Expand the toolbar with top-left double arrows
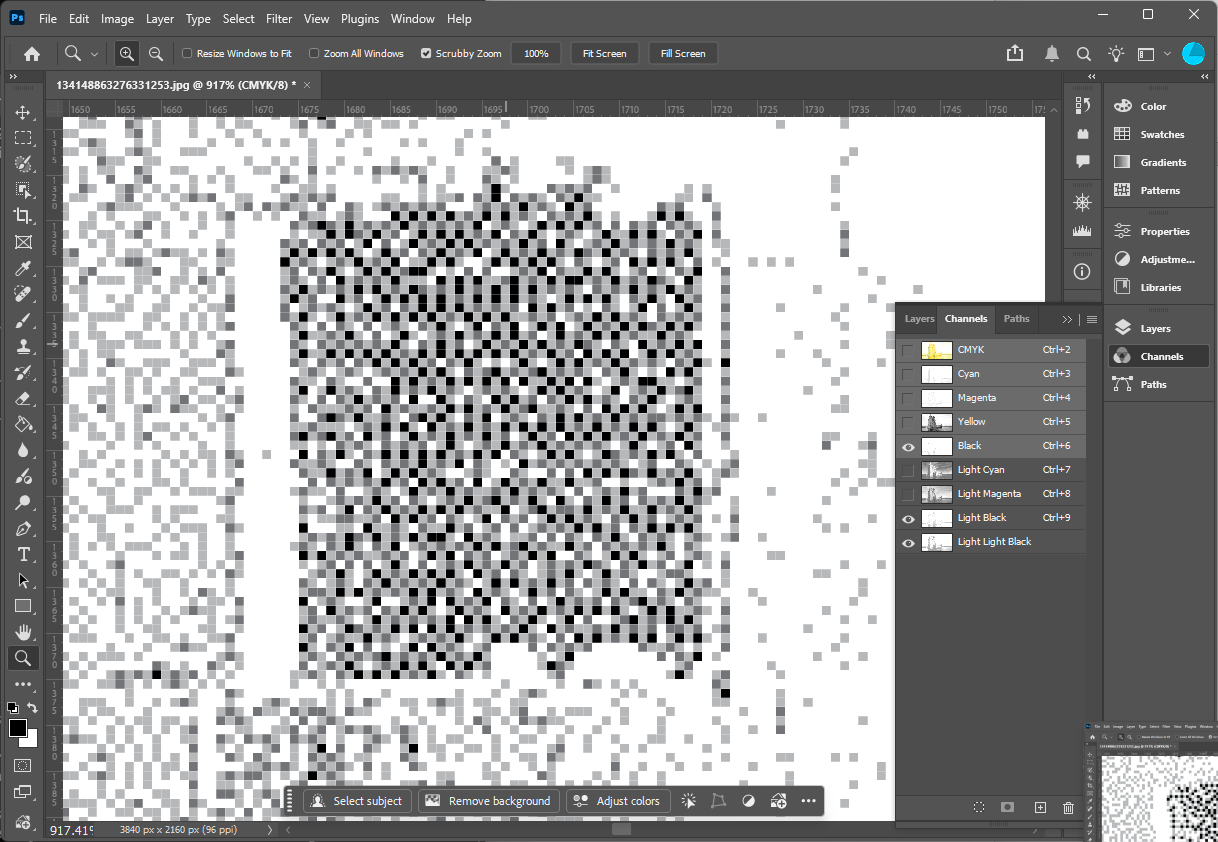The width and height of the screenshot is (1218, 842). pos(13,77)
